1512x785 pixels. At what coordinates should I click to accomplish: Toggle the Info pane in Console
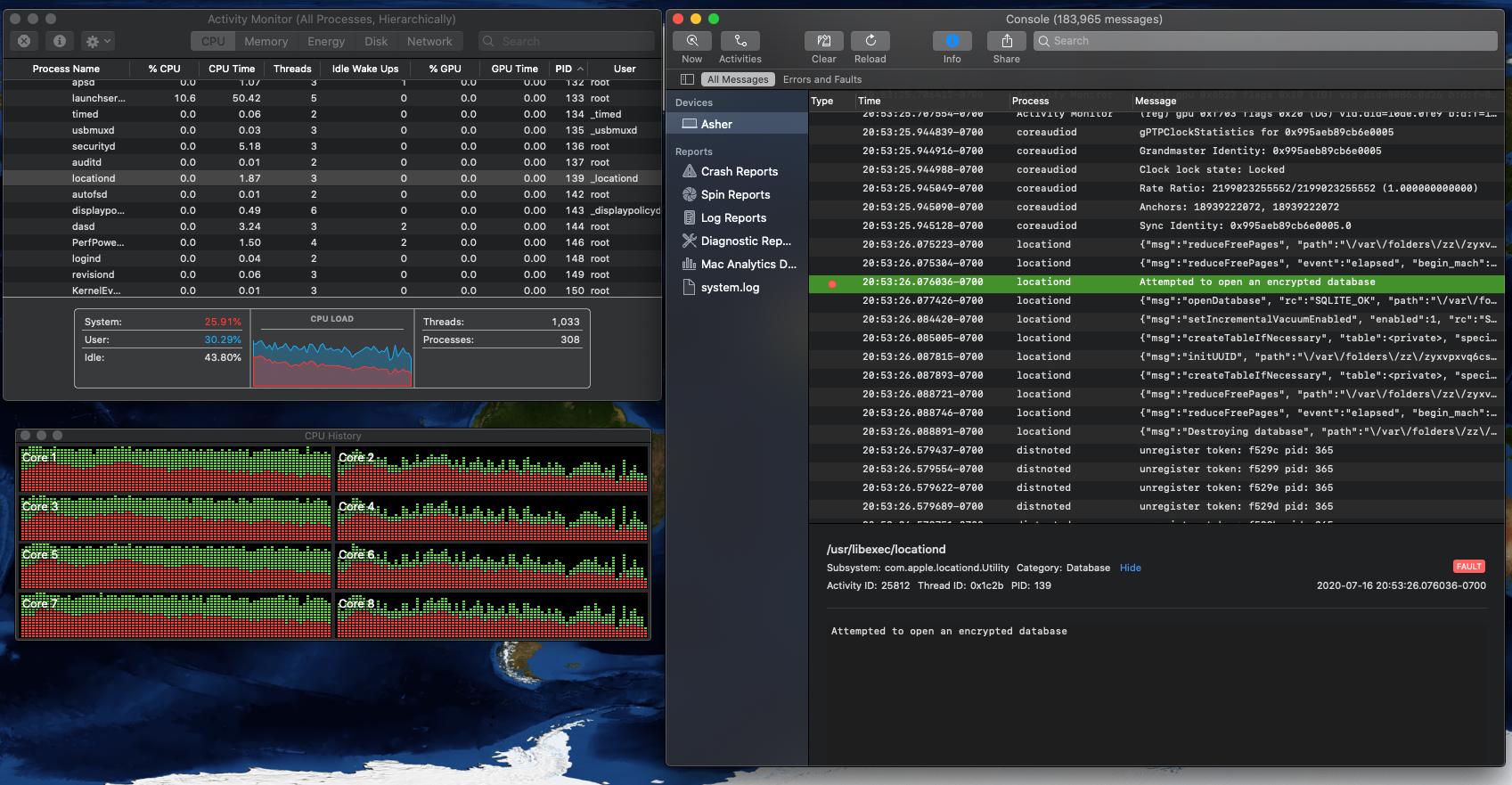[952, 41]
